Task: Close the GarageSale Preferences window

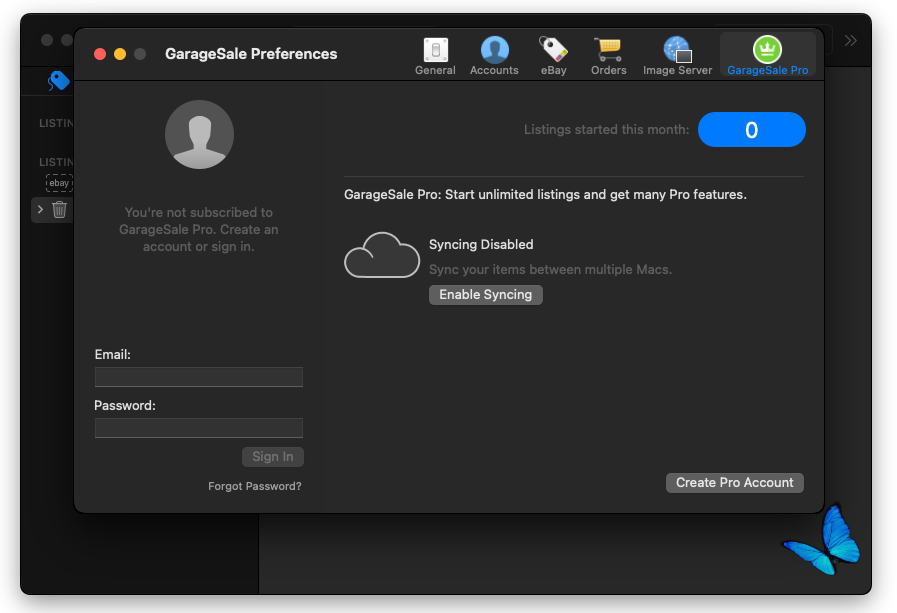Action: (x=100, y=54)
